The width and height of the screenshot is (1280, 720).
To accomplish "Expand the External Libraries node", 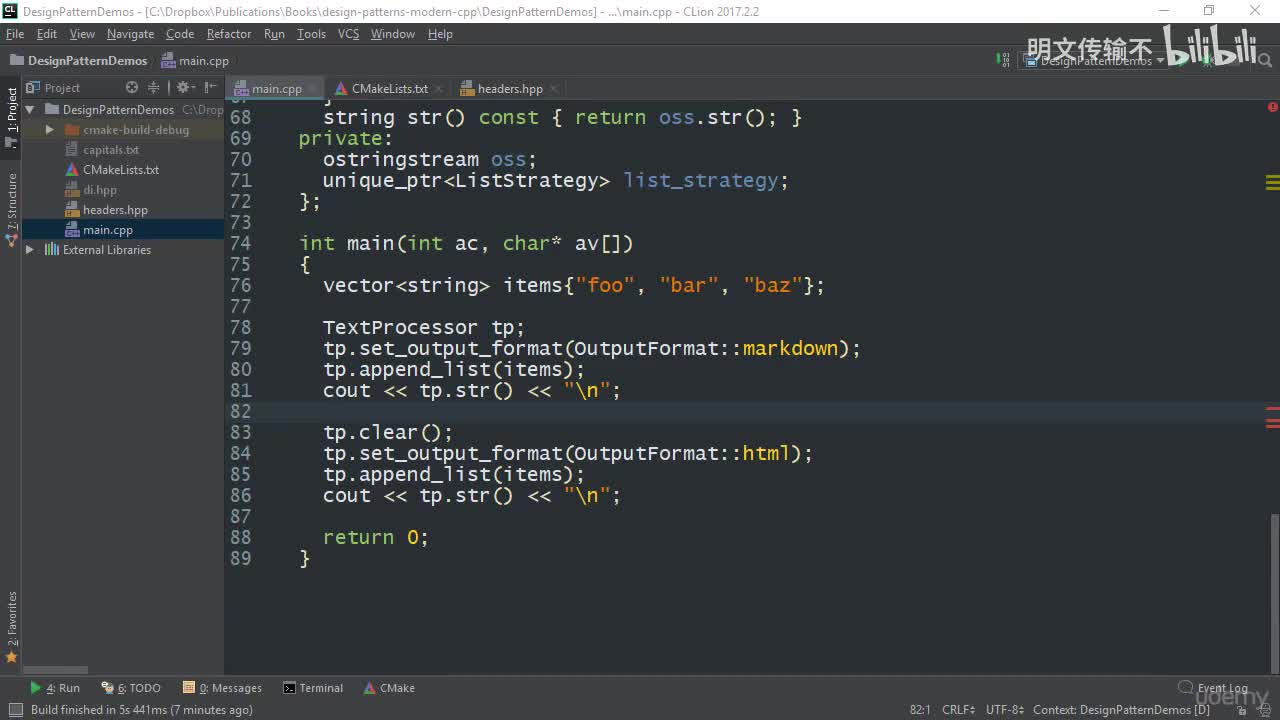I will (30, 250).
